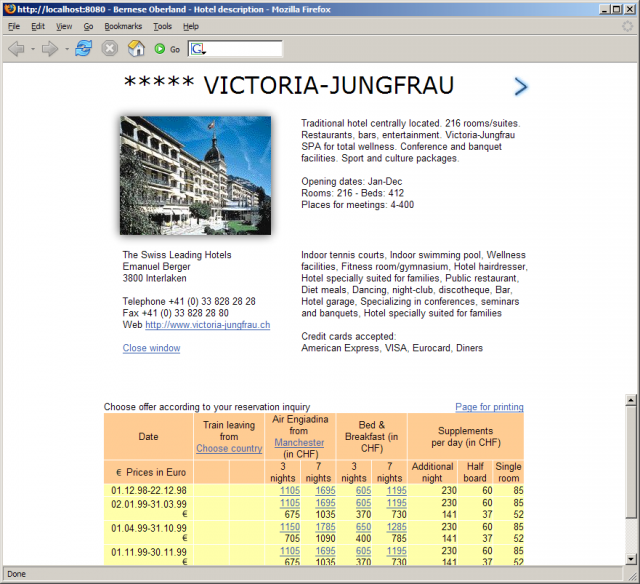This screenshot has height=584, width=640.
Task: Click the Reload page icon
Action: coord(83,49)
